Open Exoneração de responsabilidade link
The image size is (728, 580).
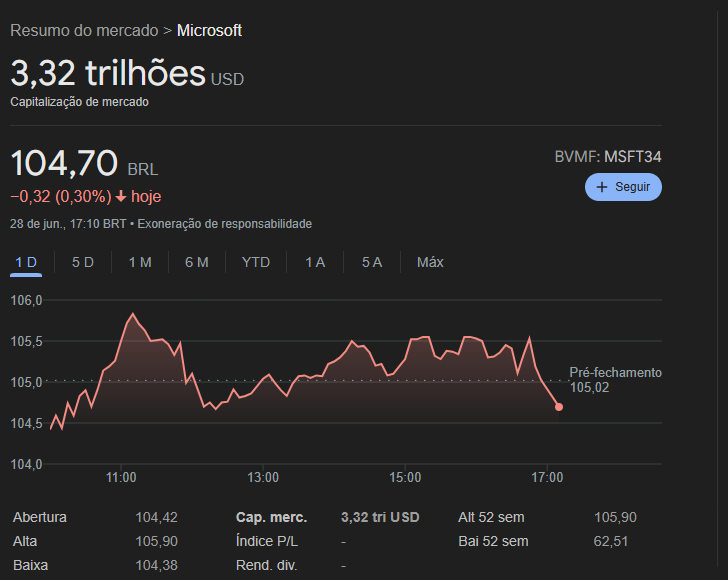click(x=225, y=224)
